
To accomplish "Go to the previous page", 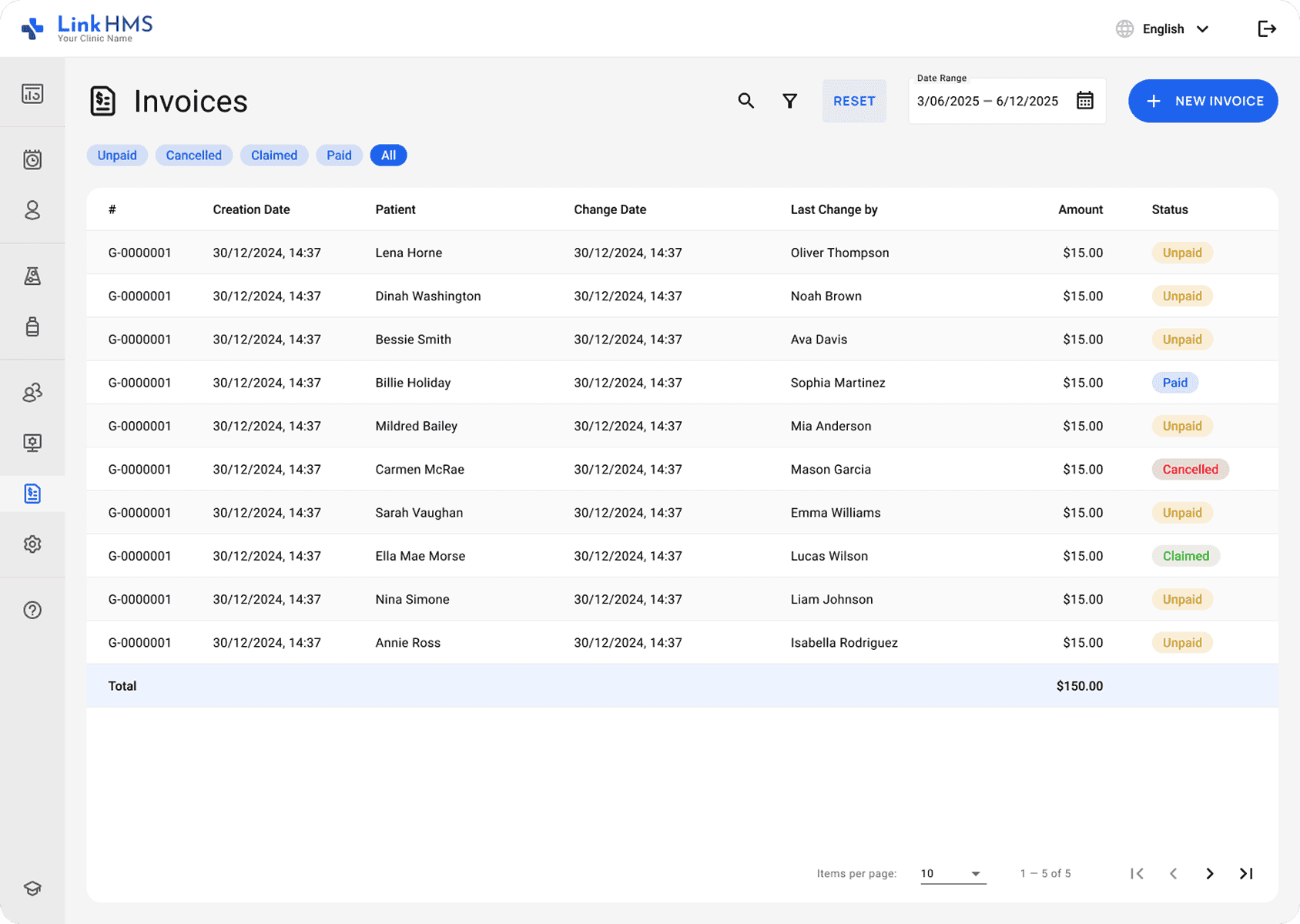I will click(x=1173, y=873).
